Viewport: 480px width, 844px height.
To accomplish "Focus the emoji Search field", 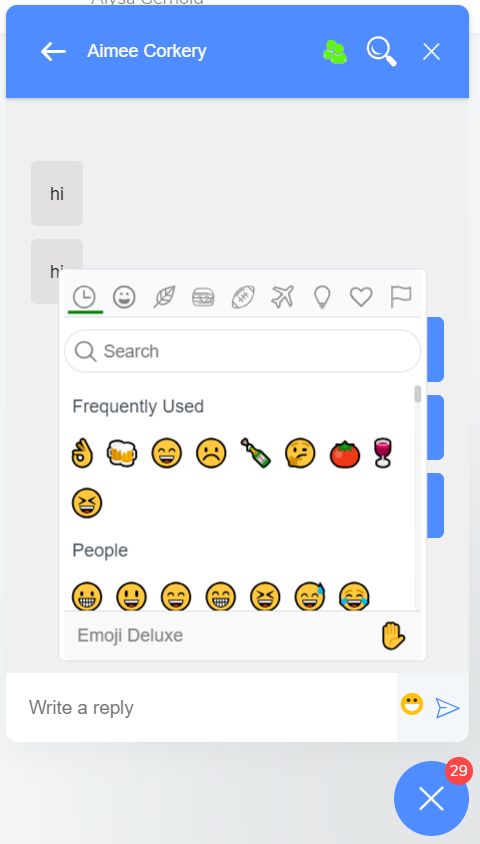I will [x=242, y=351].
